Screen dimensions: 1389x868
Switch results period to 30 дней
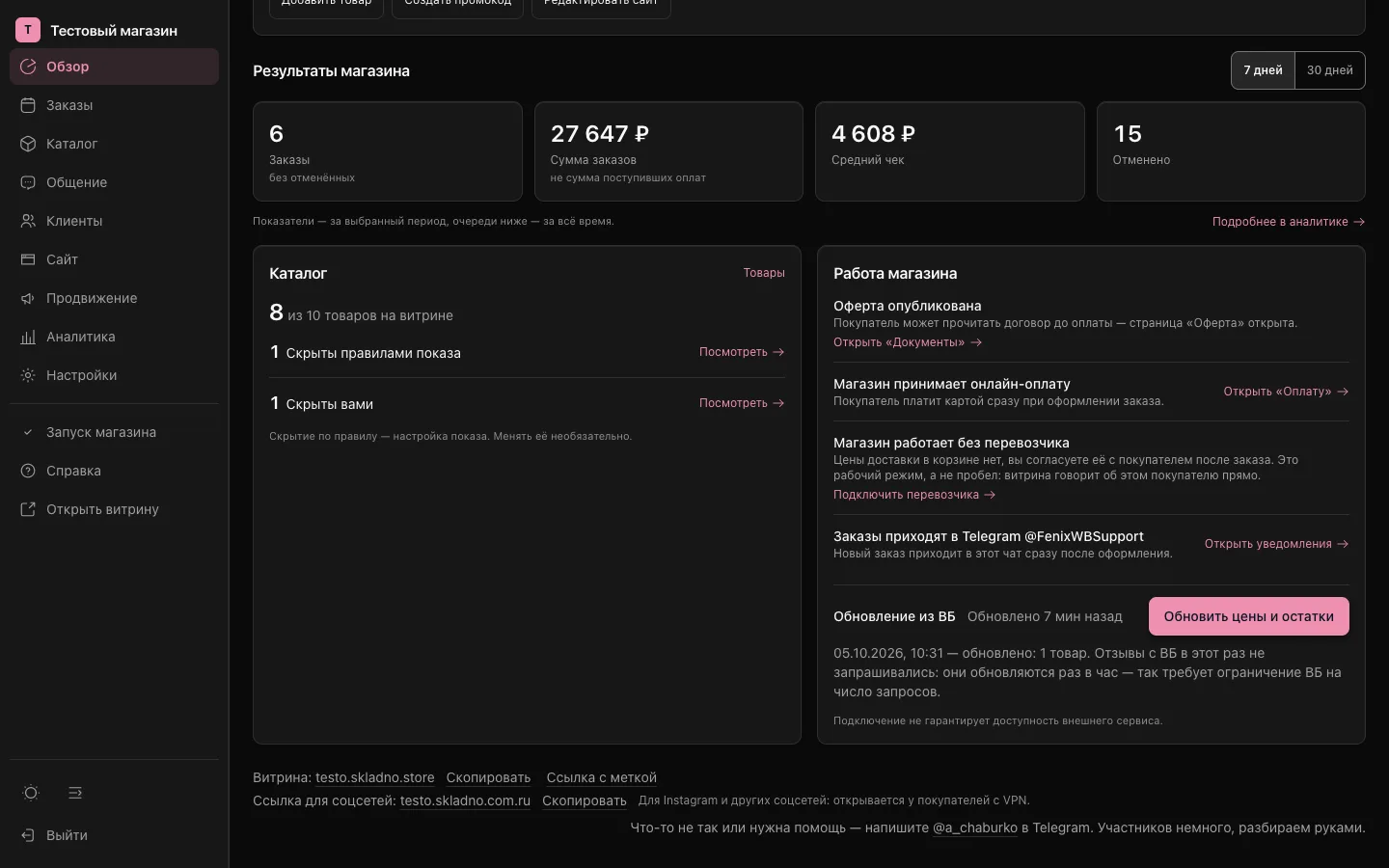(1329, 70)
